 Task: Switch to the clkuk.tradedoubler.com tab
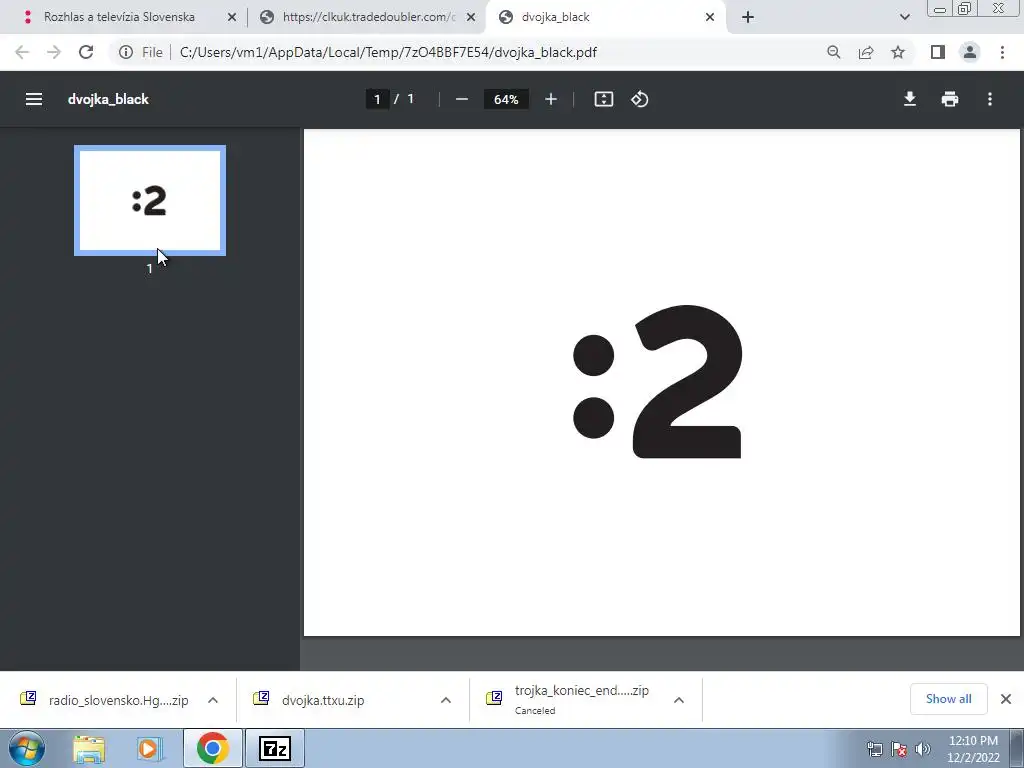click(369, 17)
